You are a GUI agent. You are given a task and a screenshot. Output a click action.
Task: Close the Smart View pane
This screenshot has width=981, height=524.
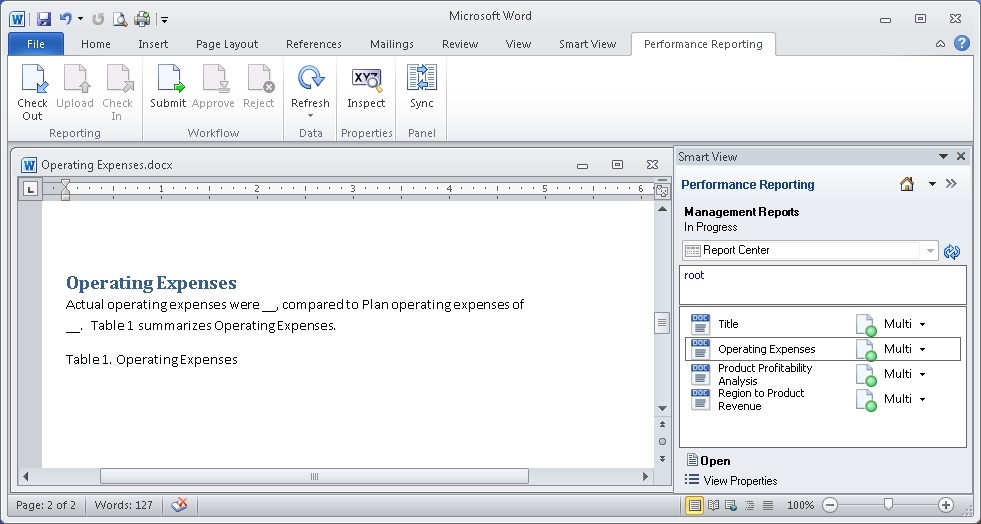961,156
